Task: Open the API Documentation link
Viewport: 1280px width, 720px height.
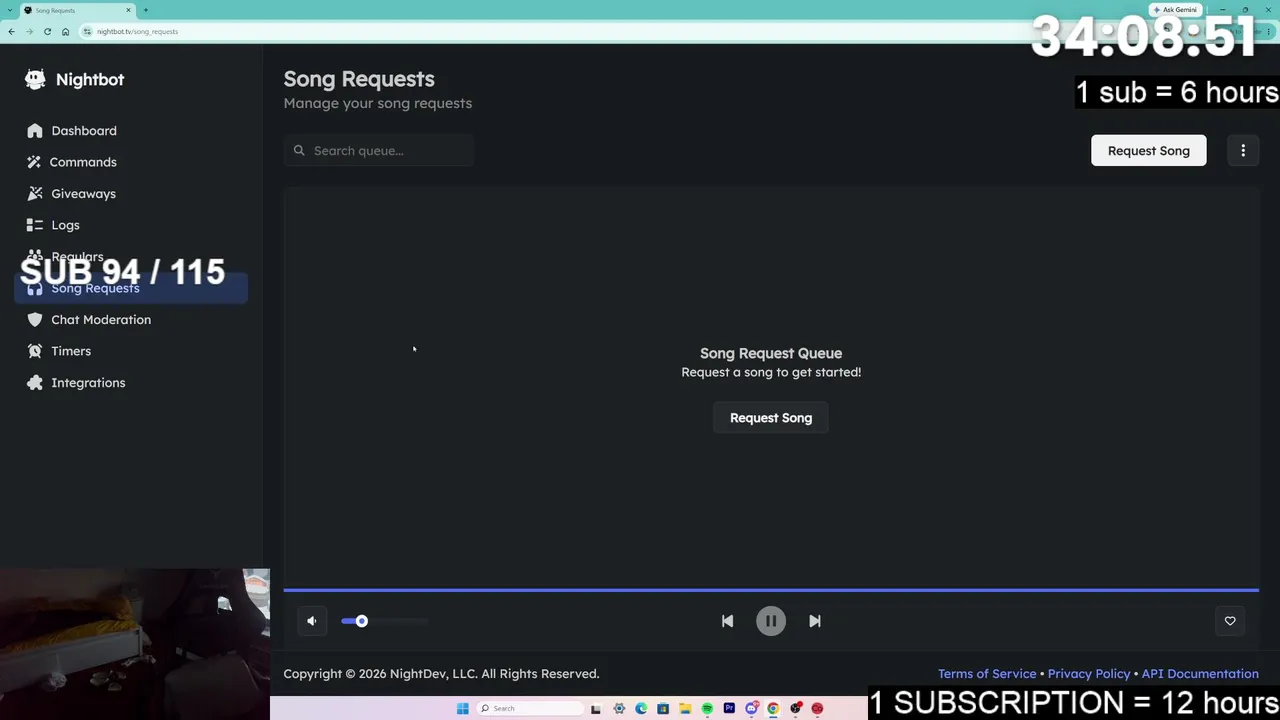Action: 1200,674
